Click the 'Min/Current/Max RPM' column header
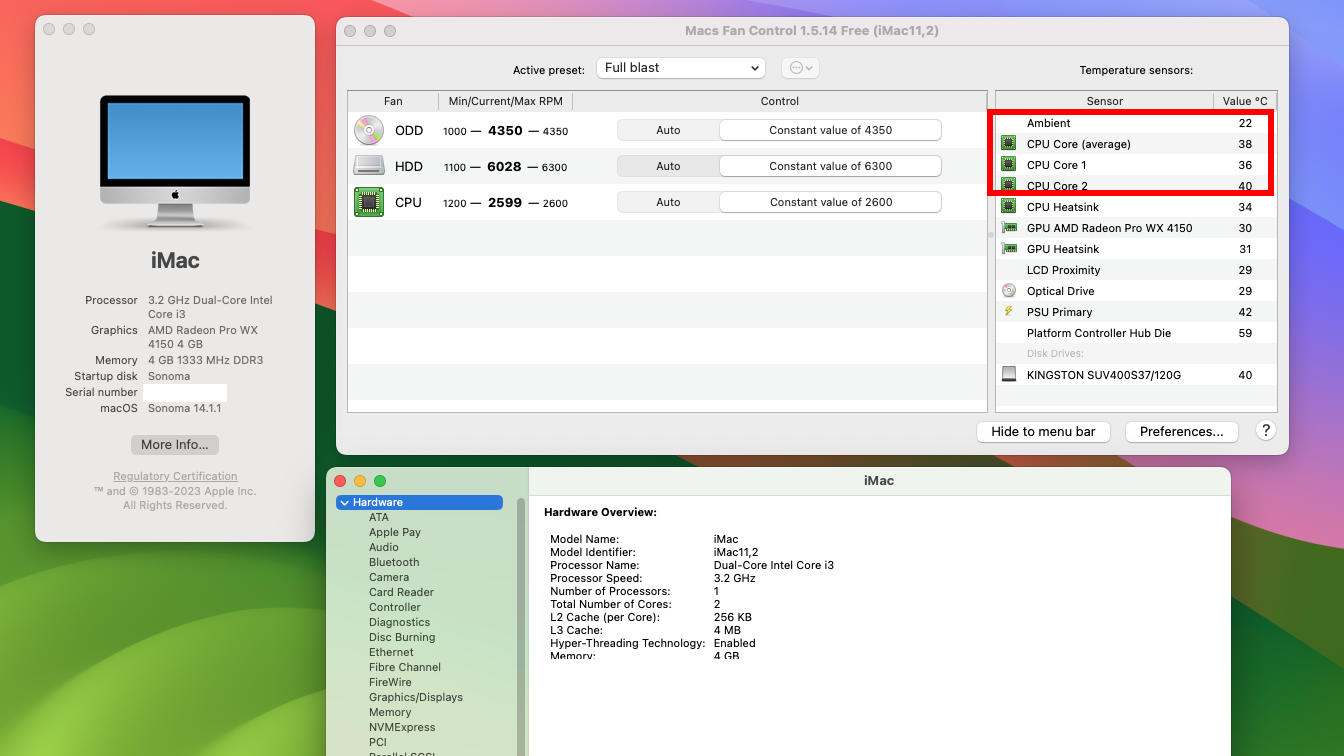The height and width of the screenshot is (756, 1344). (x=505, y=101)
